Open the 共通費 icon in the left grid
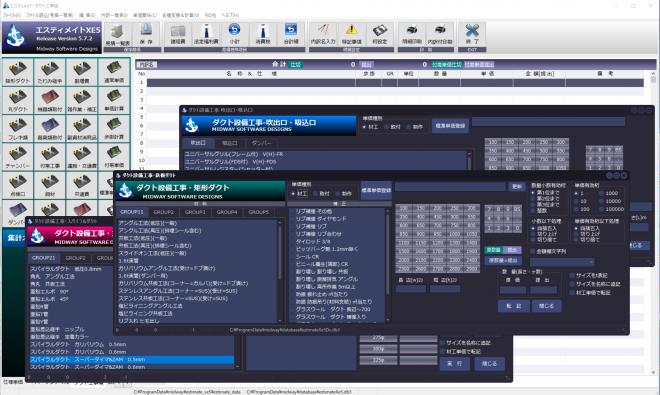 (x=82, y=185)
